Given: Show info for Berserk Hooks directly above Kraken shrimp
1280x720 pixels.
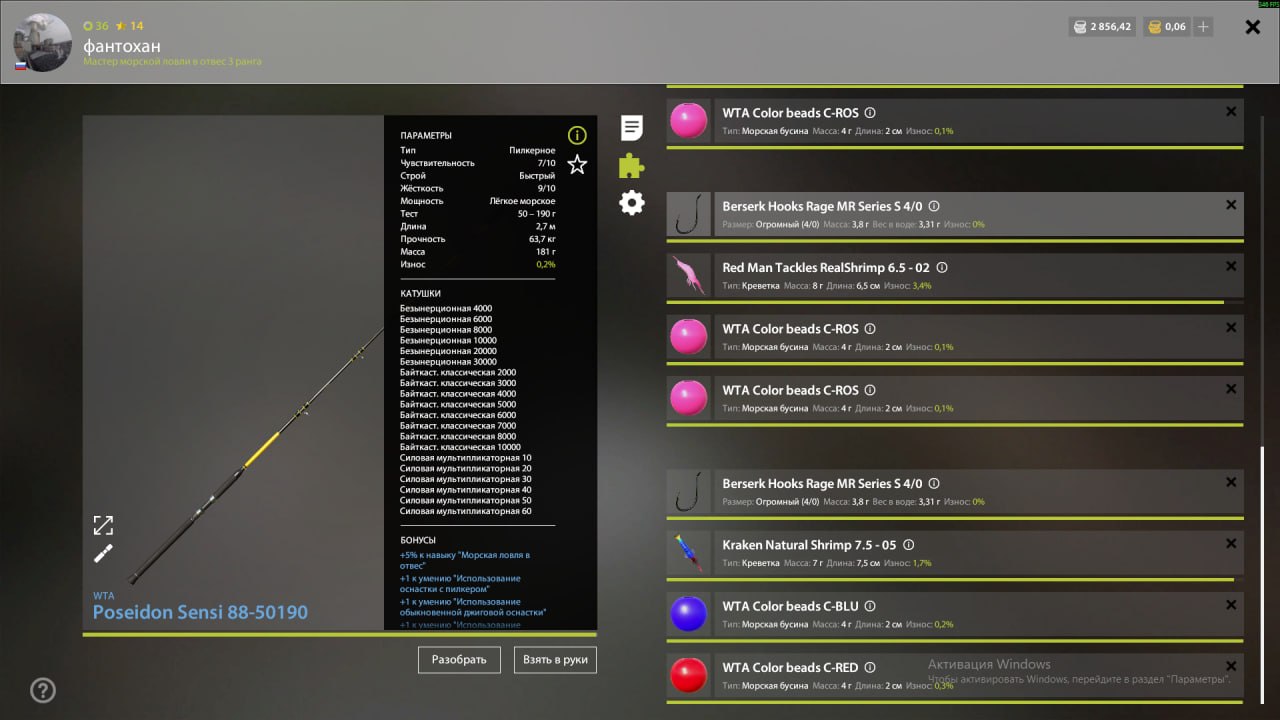Looking at the screenshot, I should [x=934, y=484].
